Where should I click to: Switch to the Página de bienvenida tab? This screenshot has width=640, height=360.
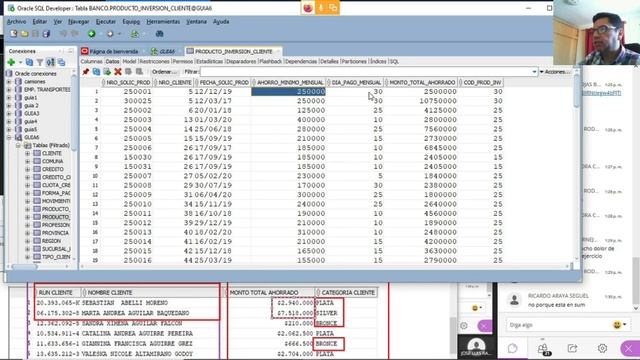(113, 51)
